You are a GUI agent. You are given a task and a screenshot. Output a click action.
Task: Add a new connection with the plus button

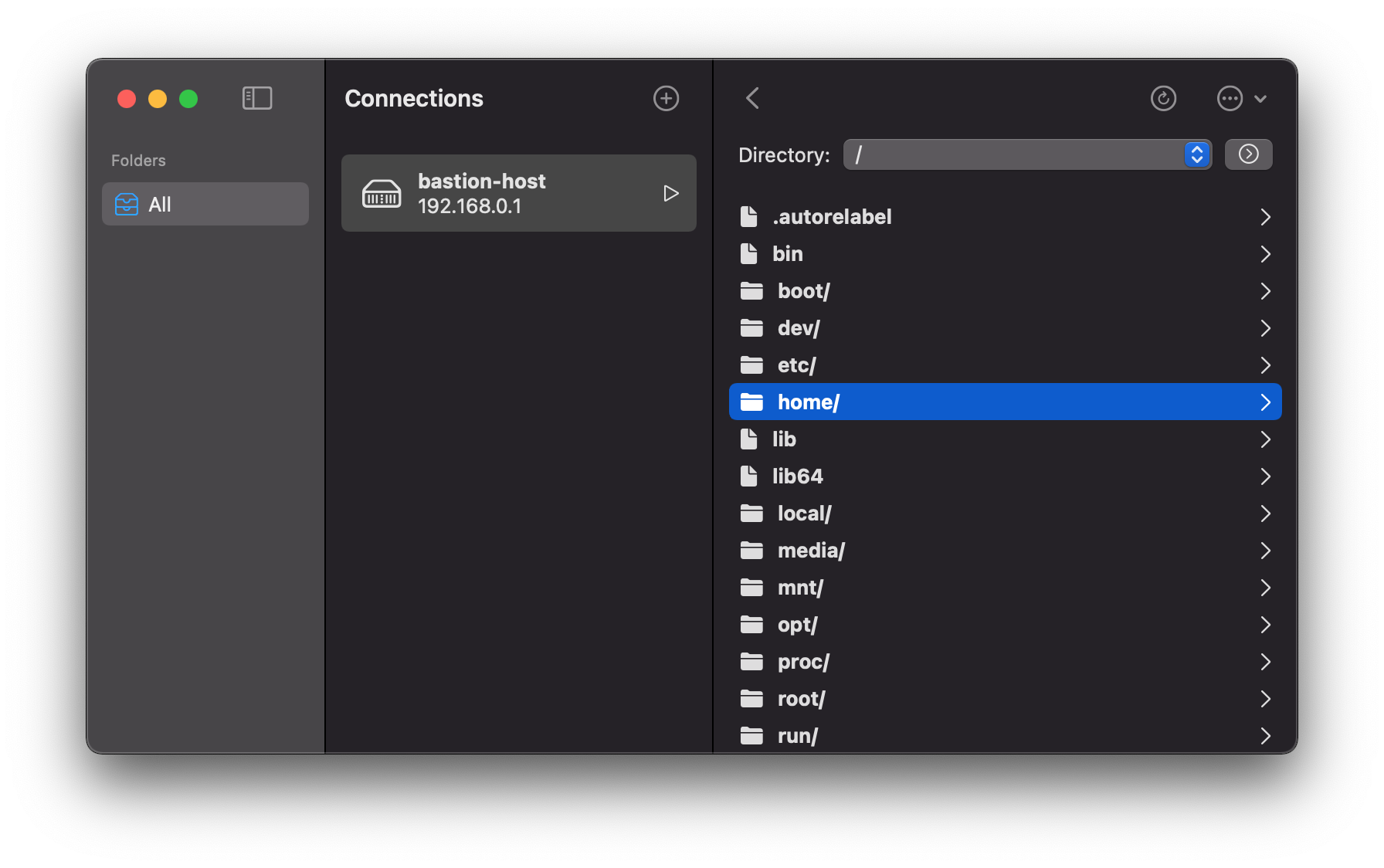[x=666, y=98]
